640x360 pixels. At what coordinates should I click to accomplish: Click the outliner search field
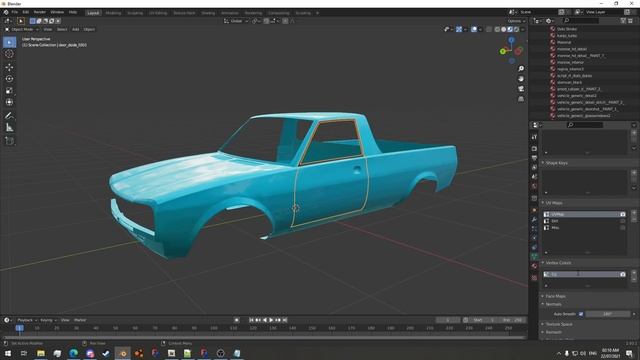coord(581,20)
